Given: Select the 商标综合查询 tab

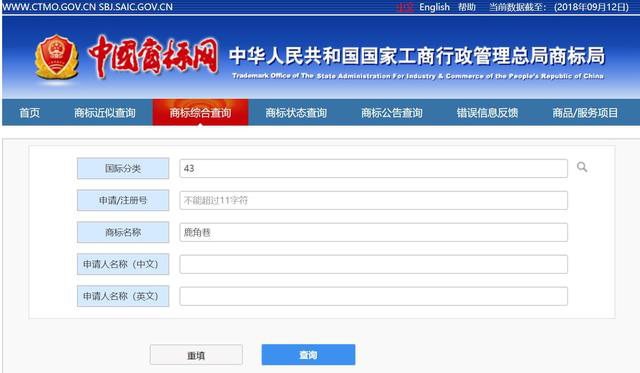Looking at the screenshot, I should pos(200,112).
